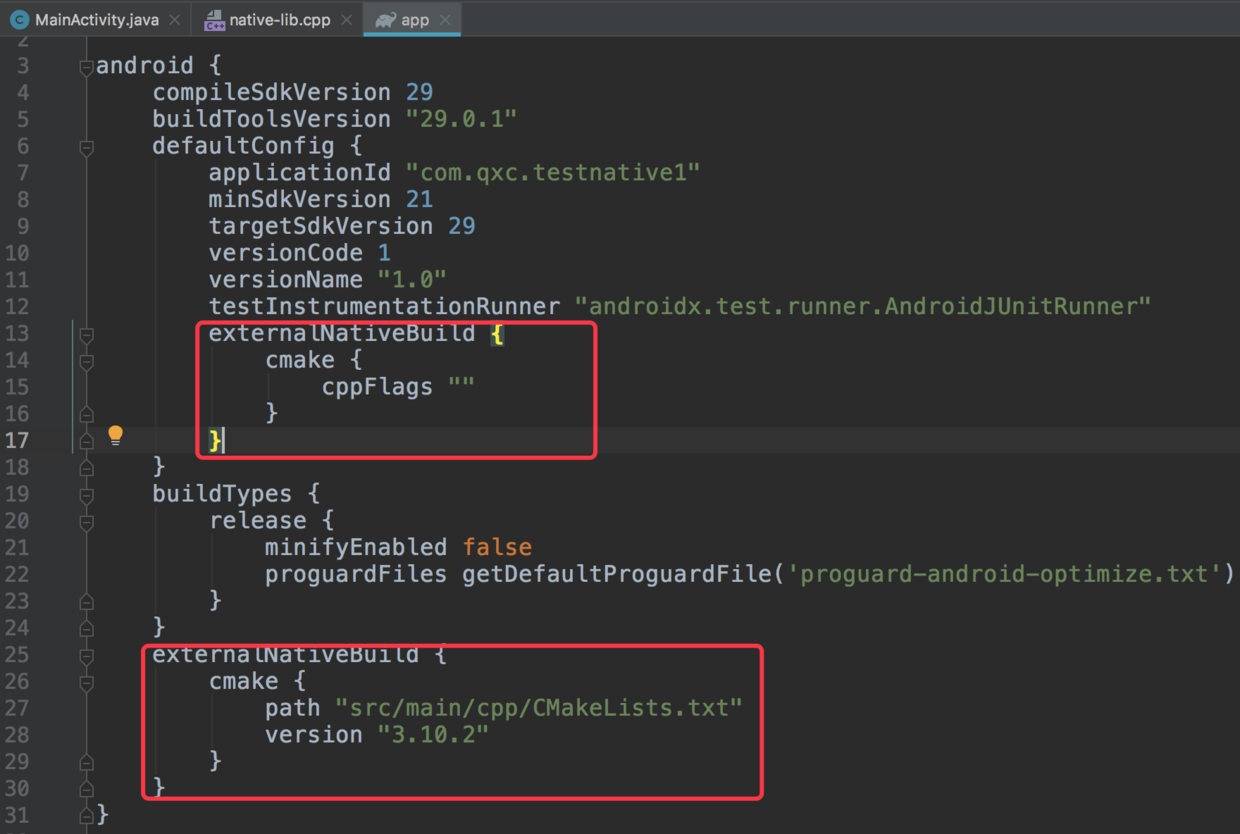
Task: Close the MainActivity.java tab
Action: point(174,20)
